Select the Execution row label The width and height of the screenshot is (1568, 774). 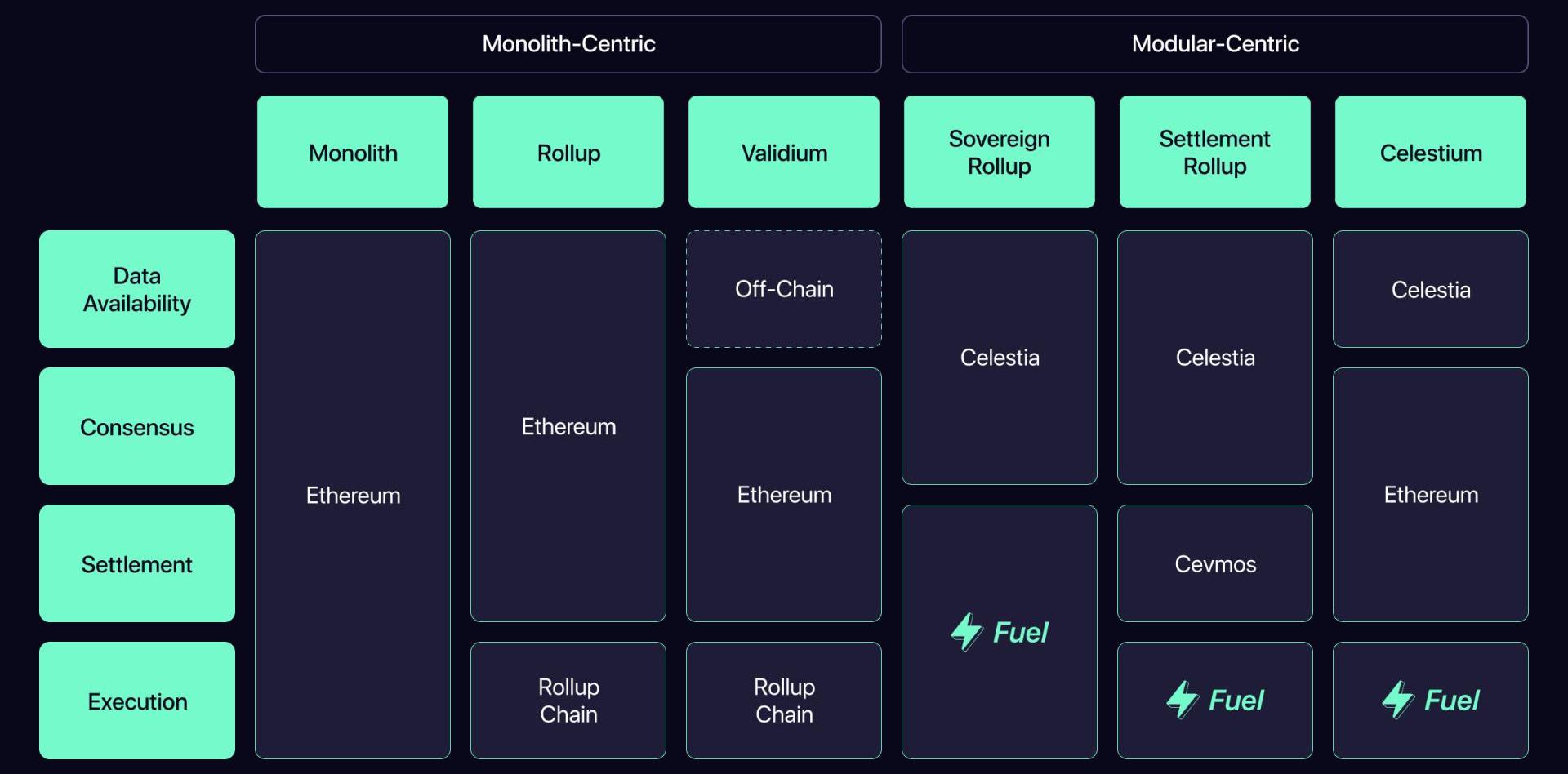[137, 701]
